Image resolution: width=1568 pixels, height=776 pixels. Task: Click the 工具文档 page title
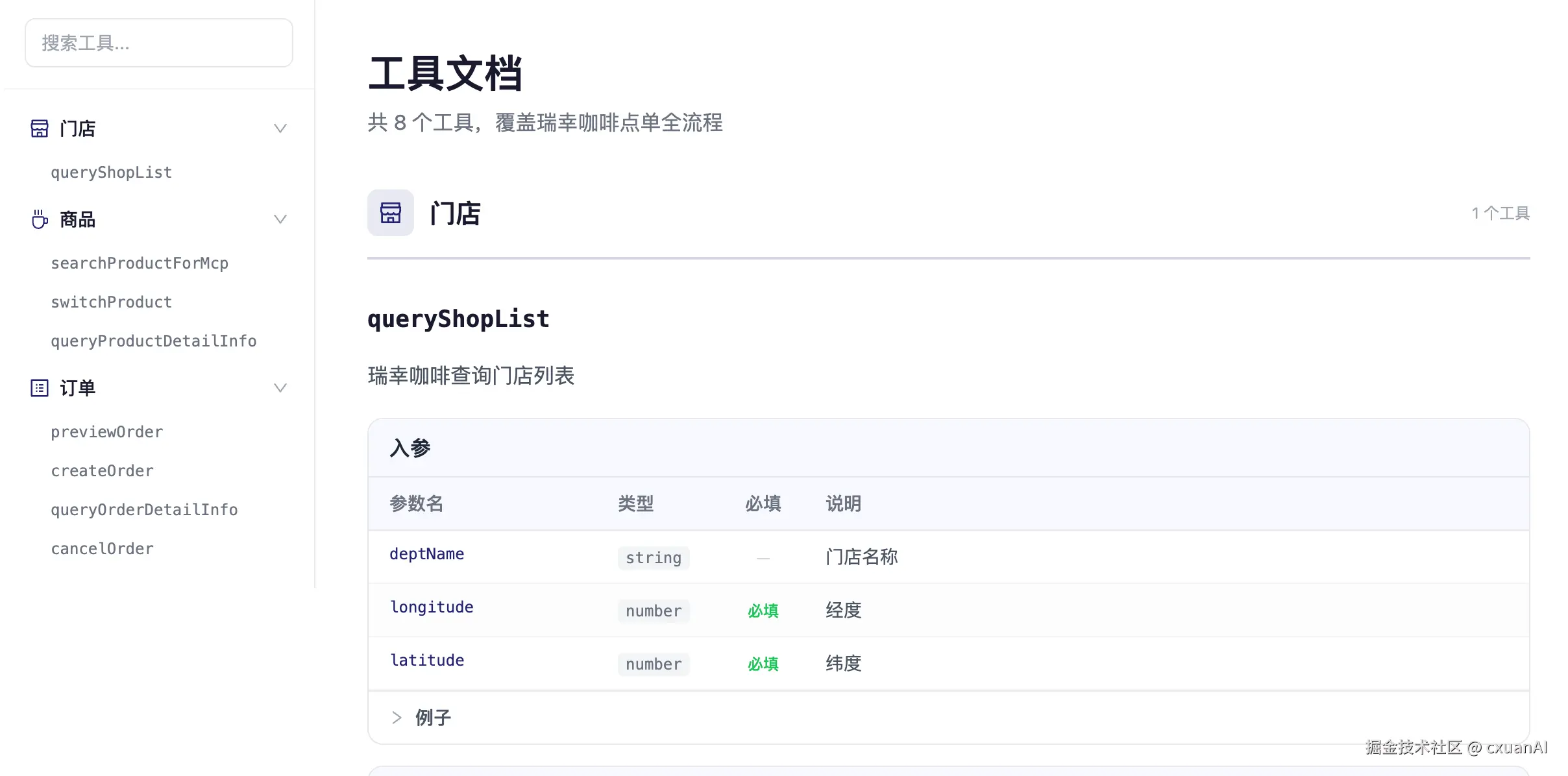click(x=445, y=74)
